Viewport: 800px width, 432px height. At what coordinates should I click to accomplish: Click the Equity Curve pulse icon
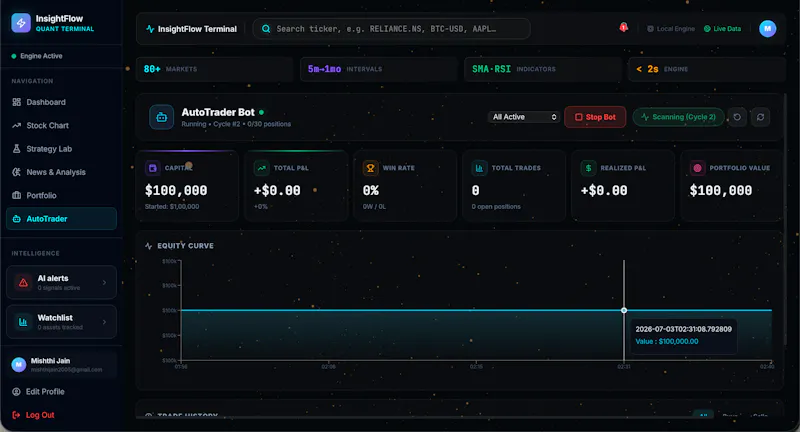(x=148, y=246)
